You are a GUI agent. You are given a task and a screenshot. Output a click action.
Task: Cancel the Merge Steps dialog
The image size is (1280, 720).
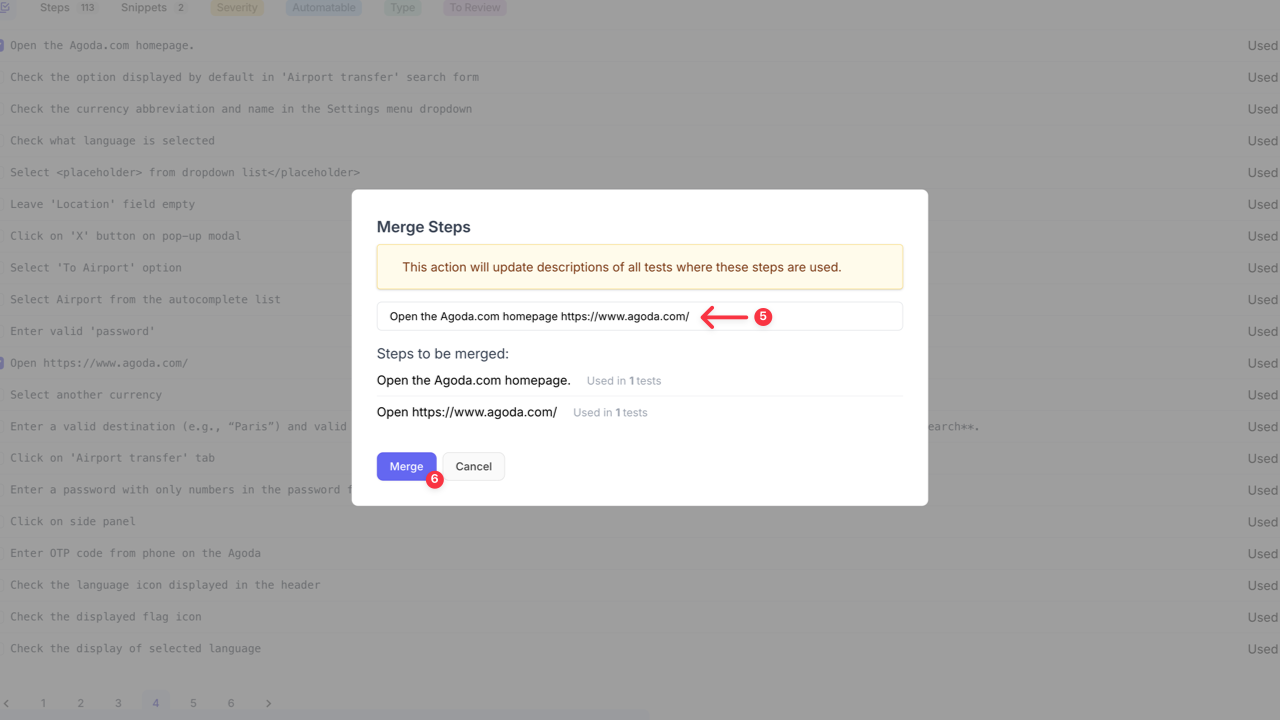(473, 466)
